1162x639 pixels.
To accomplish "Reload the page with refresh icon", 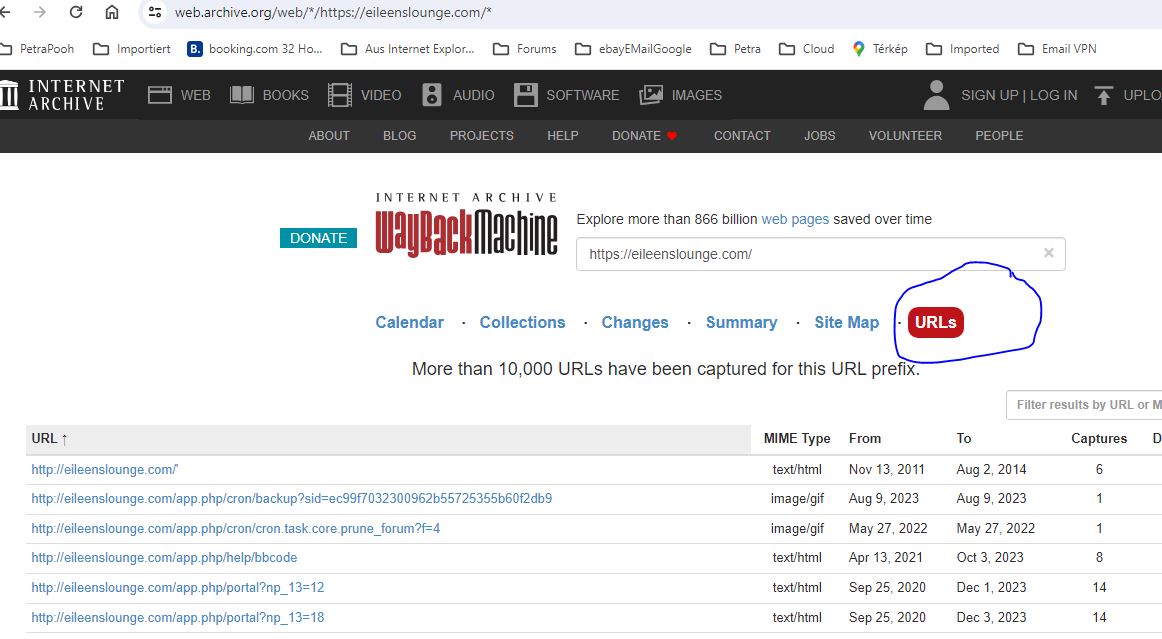I will tap(76, 12).
